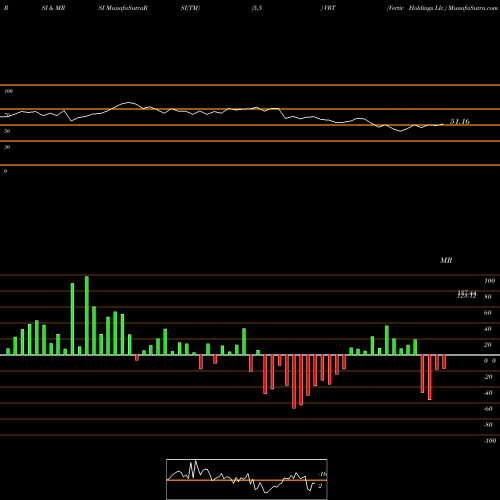500x500 pixels.
Task: Click the 50 level label in RSI panel
Action: pyautogui.click(x=7, y=131)
